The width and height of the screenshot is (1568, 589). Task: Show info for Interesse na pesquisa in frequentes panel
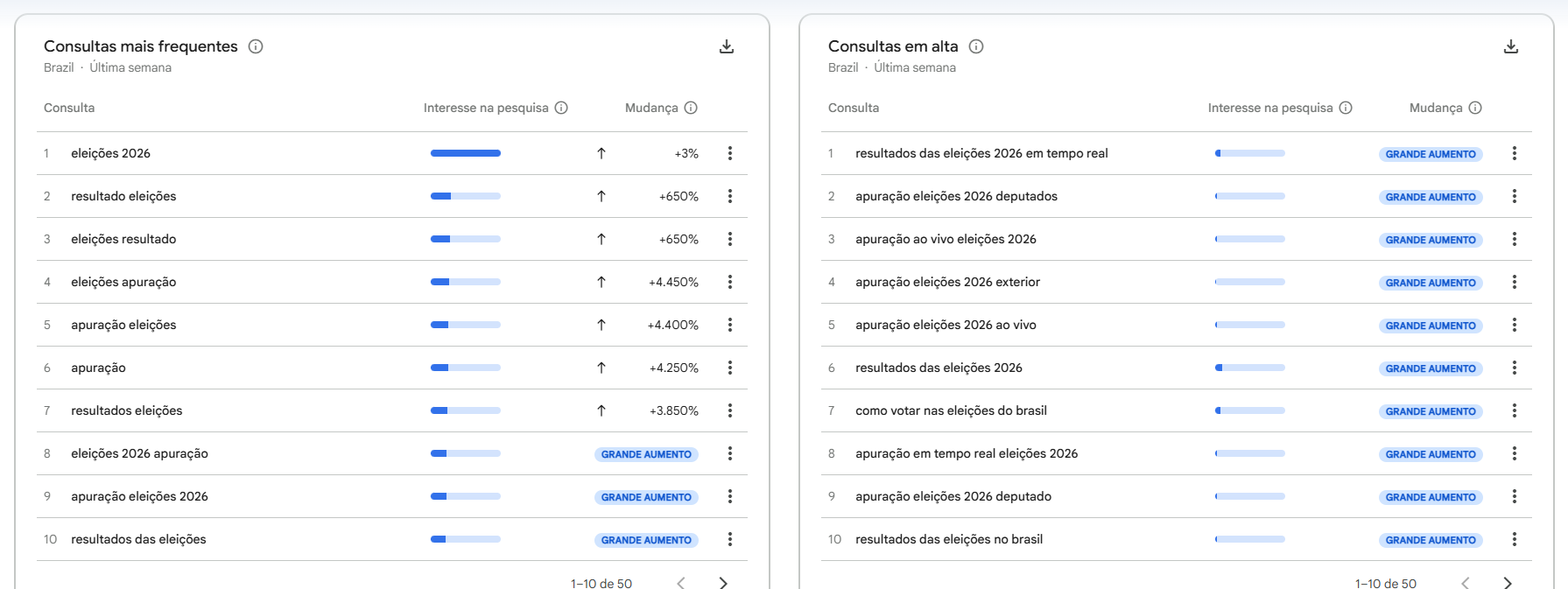561,108
